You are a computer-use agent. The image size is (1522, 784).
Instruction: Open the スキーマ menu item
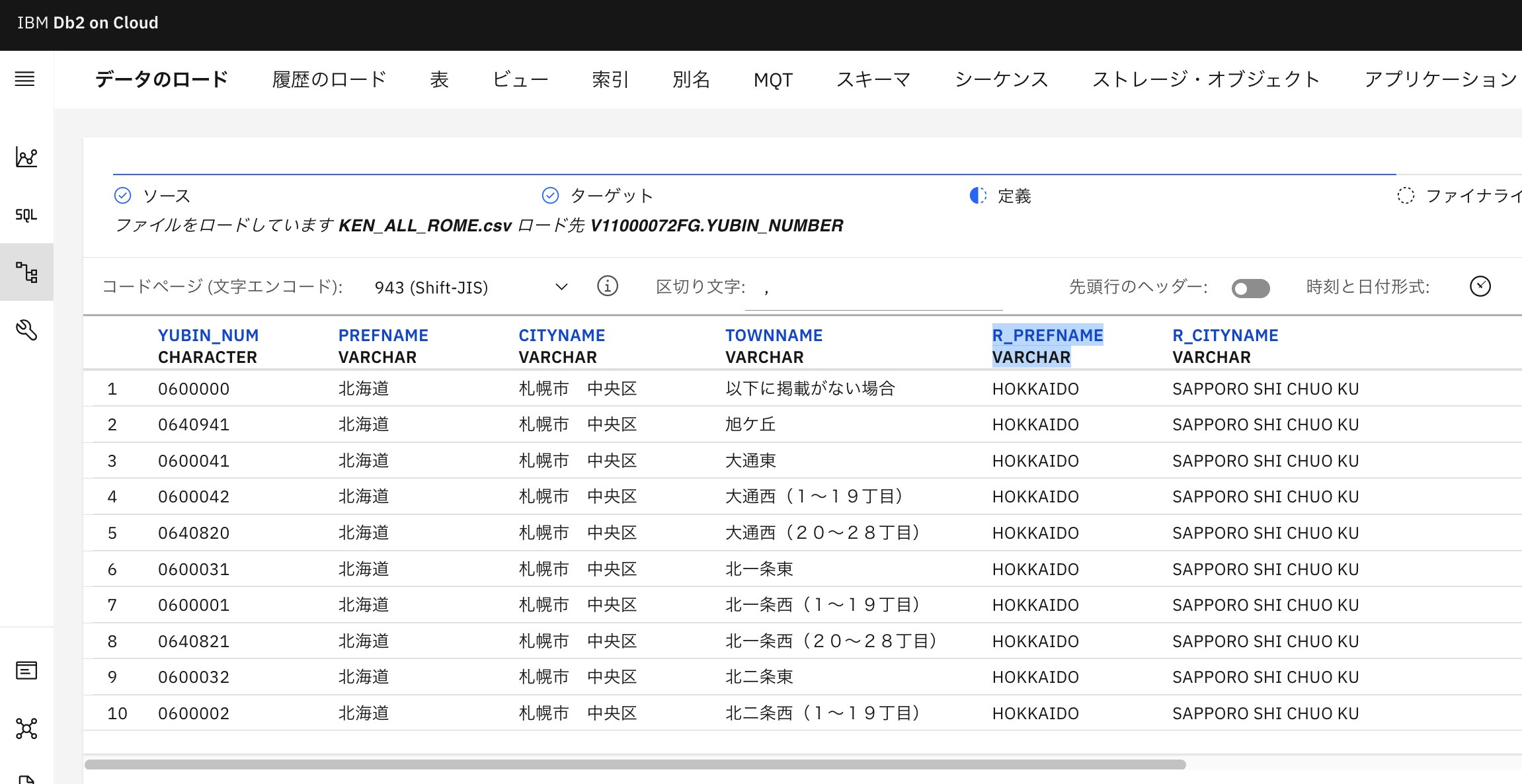coord(874,79)
